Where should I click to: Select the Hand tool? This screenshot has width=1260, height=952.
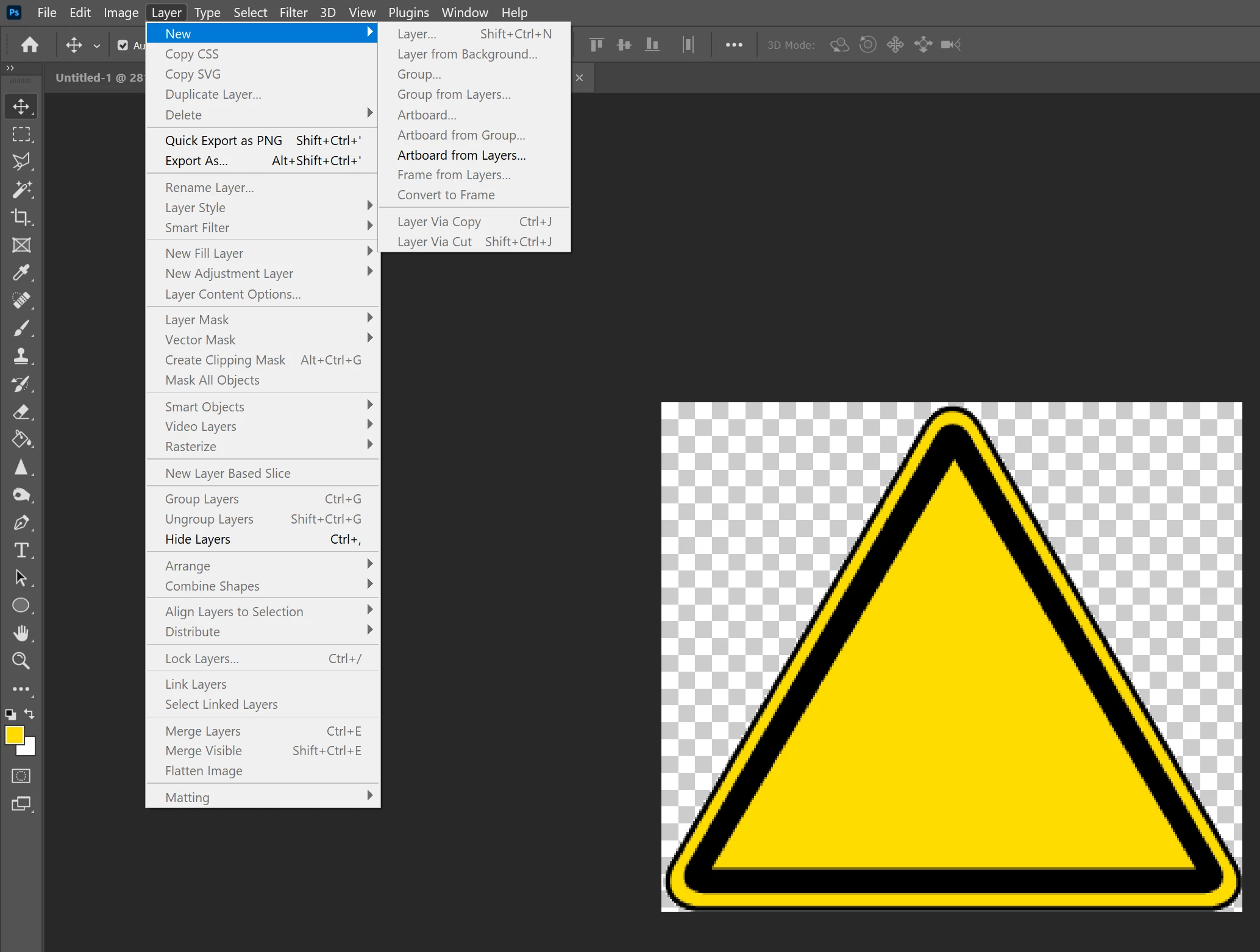click(x=21, y=633)
